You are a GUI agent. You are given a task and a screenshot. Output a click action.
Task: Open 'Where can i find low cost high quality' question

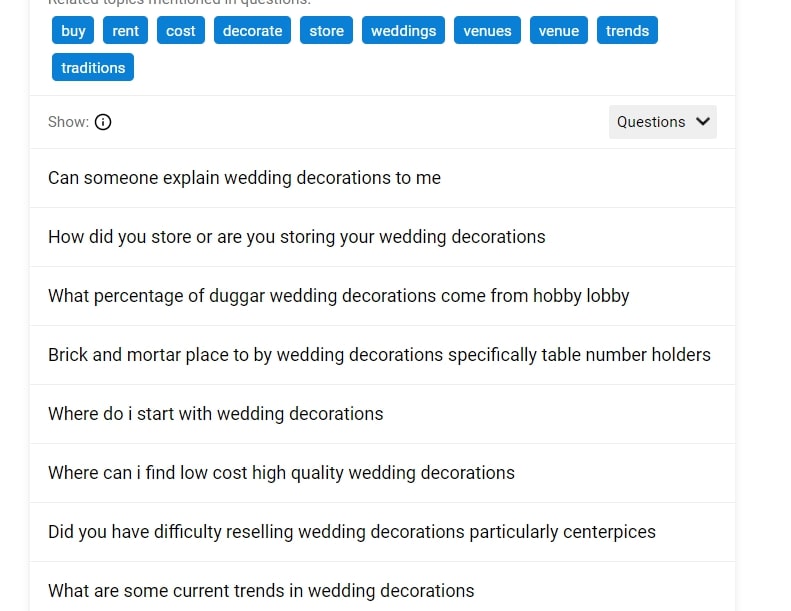(x=382, y=473)
